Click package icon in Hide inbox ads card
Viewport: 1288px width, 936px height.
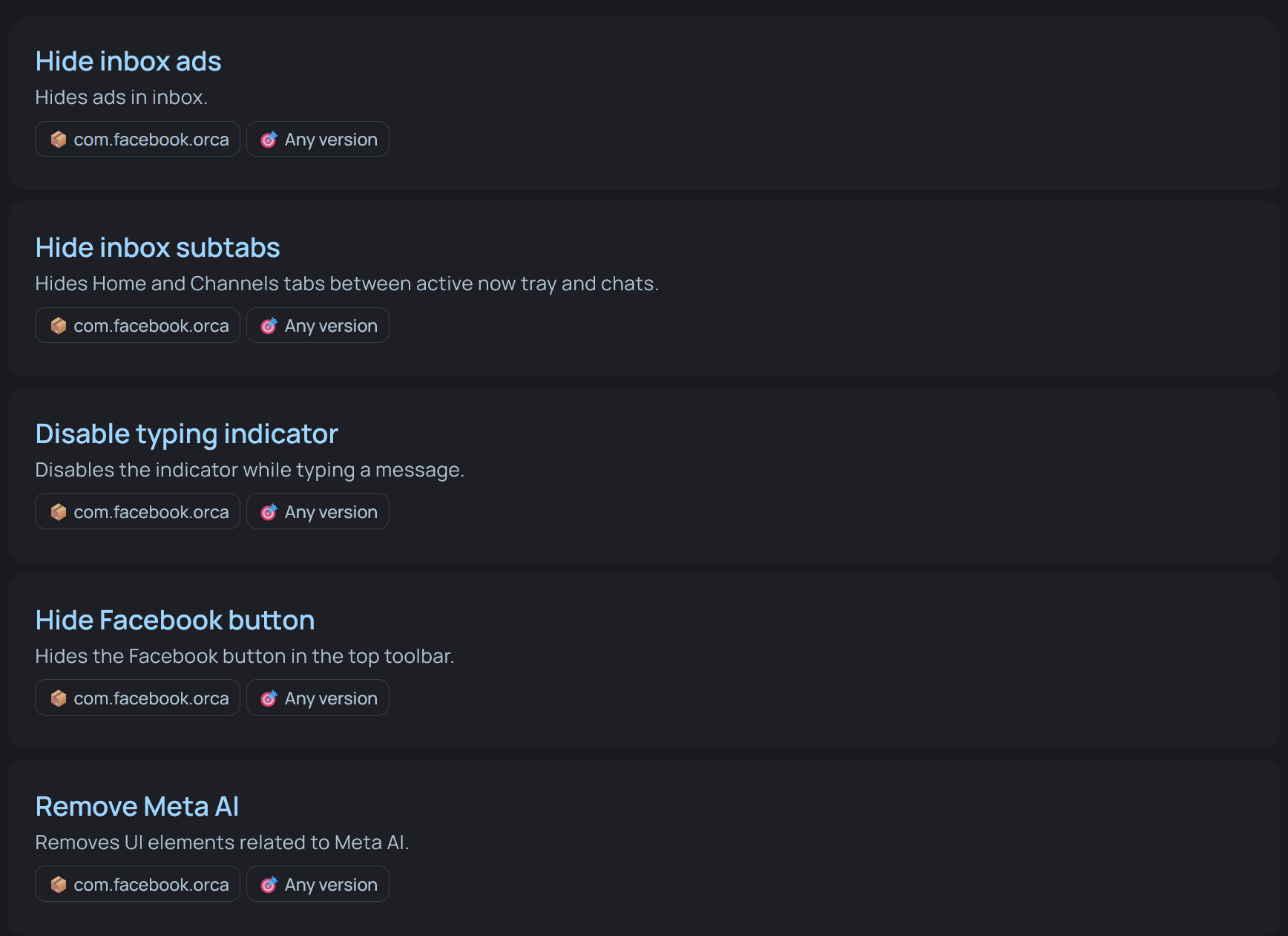59,140
